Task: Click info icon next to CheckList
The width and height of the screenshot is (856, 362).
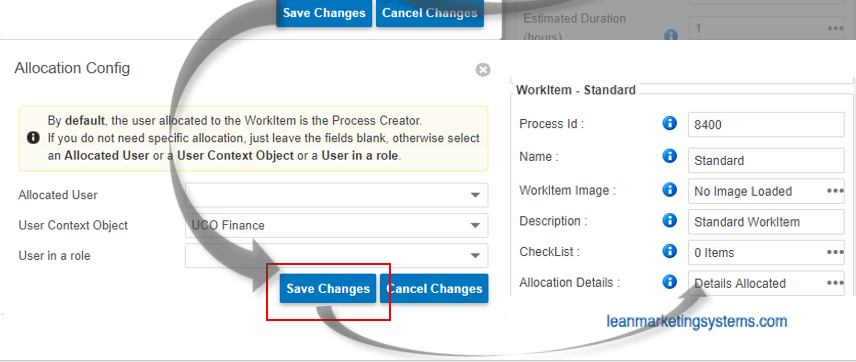Action: (x=669, y=251)
